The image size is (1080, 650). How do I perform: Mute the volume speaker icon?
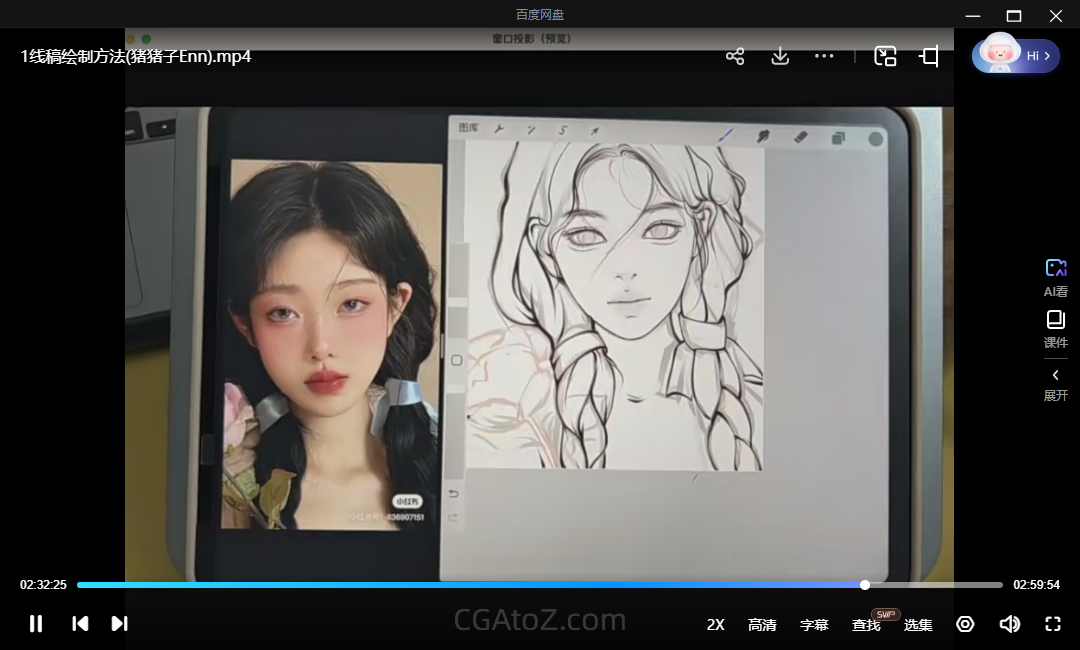pos(1009,624)
